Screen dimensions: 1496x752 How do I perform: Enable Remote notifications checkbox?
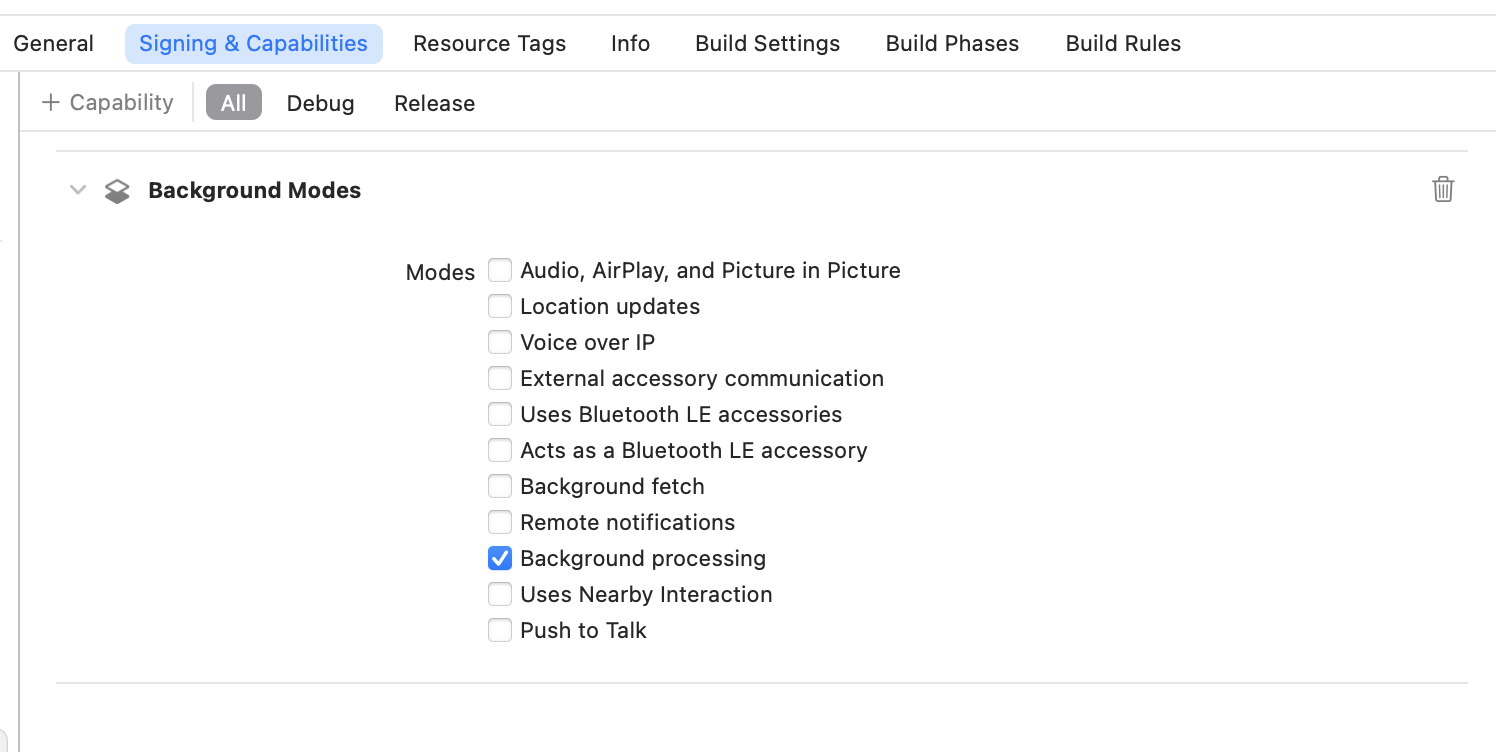coord(500,522)
